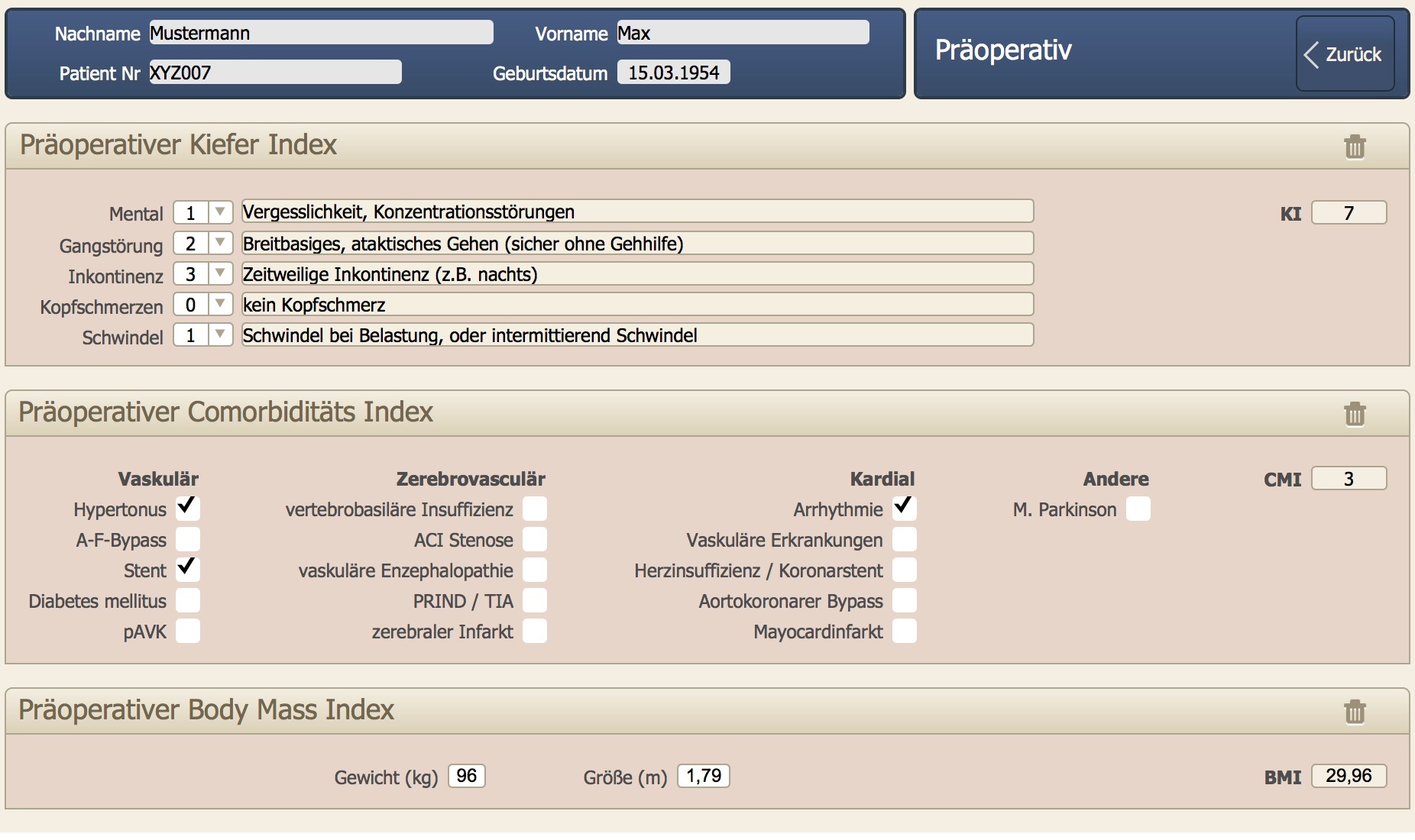
Task: Uncheck the Hypertonus checkbox
Action: 187,509
